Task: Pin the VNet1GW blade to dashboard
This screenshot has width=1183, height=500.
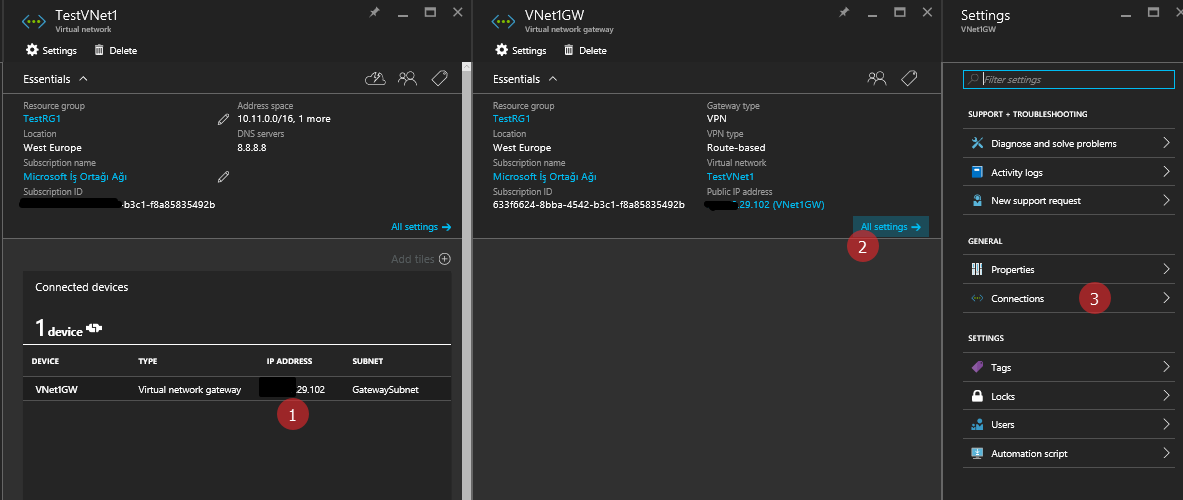Action: point(843,13)
